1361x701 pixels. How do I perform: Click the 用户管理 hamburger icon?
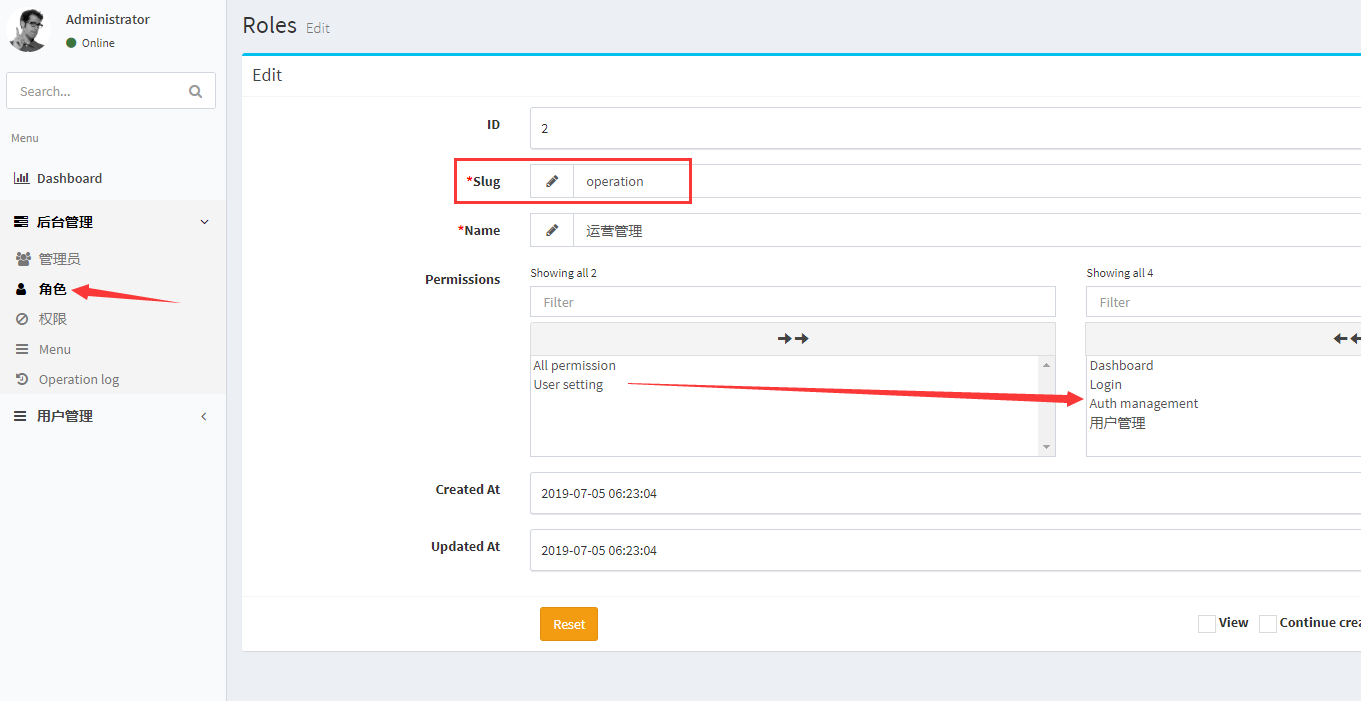click(20, 416)
